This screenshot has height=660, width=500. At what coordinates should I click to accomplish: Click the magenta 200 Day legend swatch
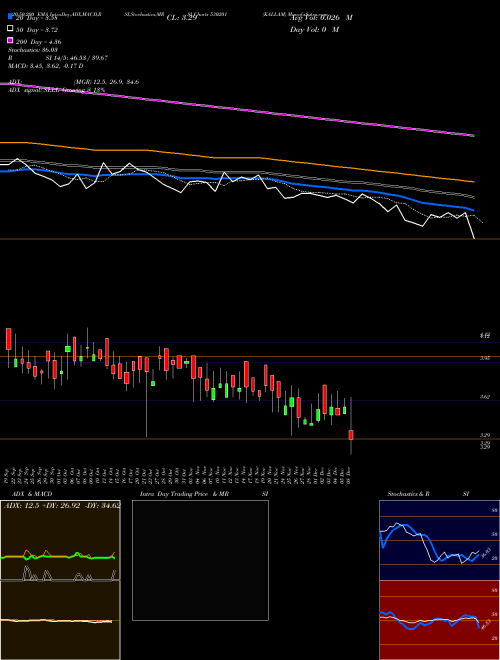pos(11,41)
